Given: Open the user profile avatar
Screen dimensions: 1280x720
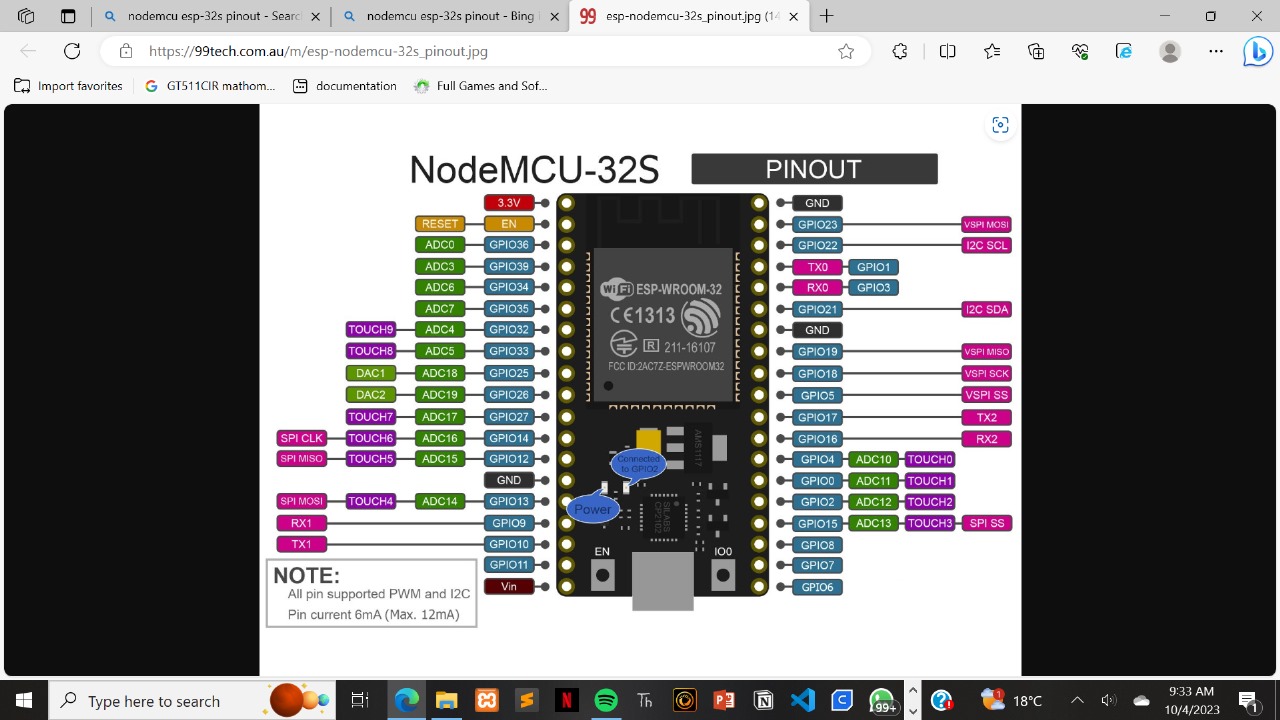Looking at the screenshot, I should [1170, 51].
